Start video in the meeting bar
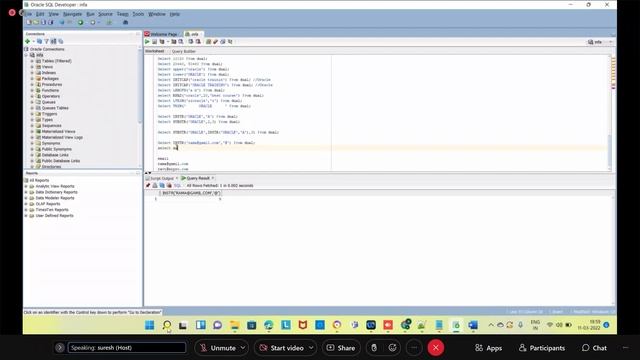Image resolution: width=640 pixels, height=360 pixels. (282, 348)
